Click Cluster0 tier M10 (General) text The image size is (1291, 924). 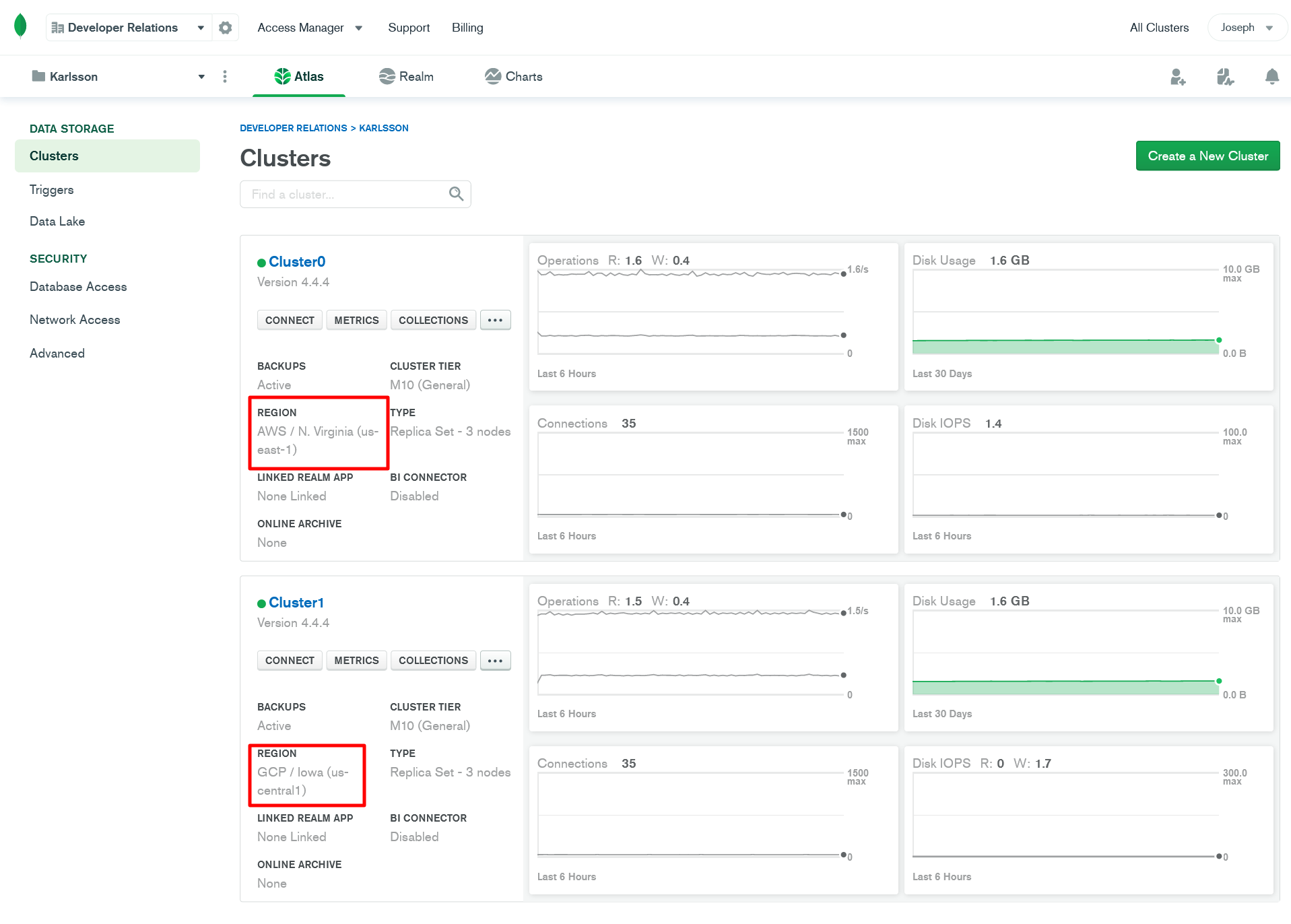430,385
